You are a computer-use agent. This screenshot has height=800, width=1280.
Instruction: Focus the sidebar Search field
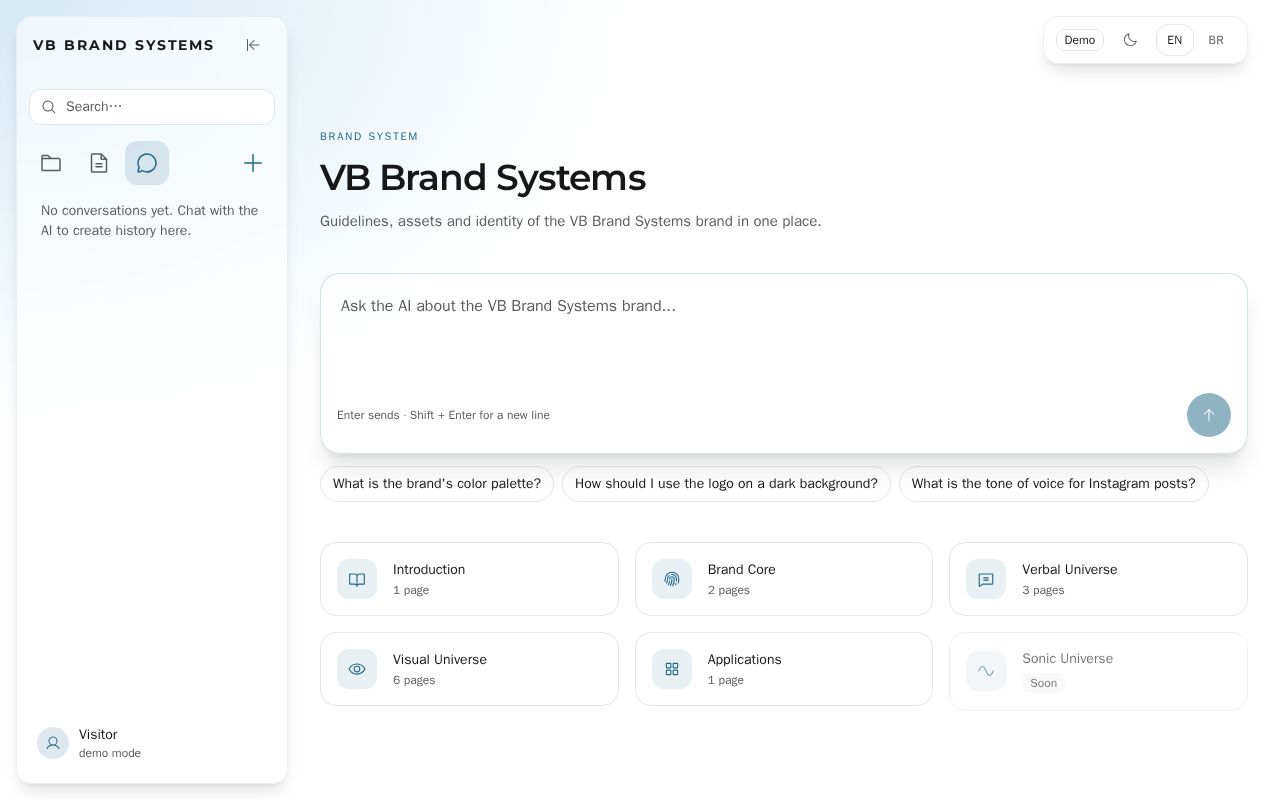pyautogui.click(x=152, y=107)
